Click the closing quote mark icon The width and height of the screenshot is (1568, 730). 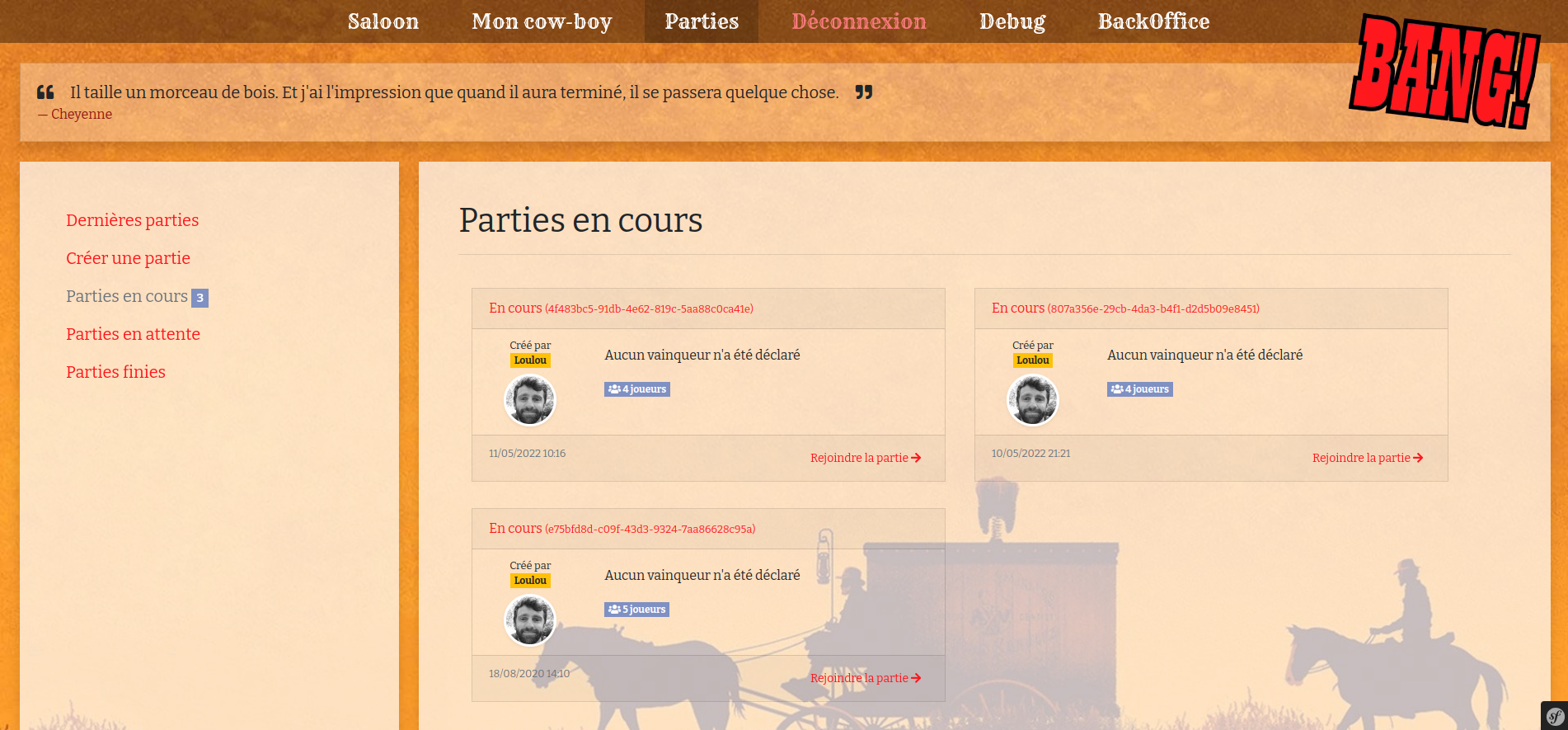863,92
